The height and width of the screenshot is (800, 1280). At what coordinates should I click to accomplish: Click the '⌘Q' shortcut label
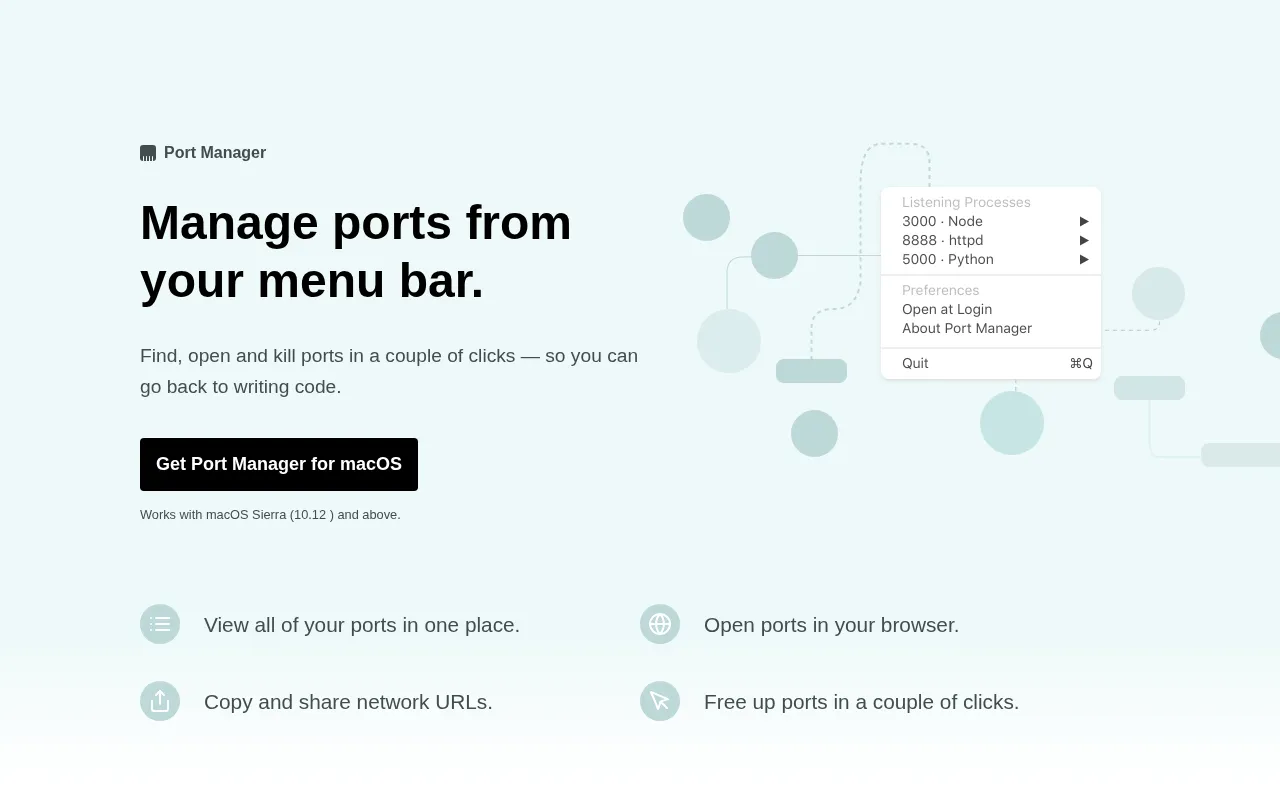tap(1081, 363)
